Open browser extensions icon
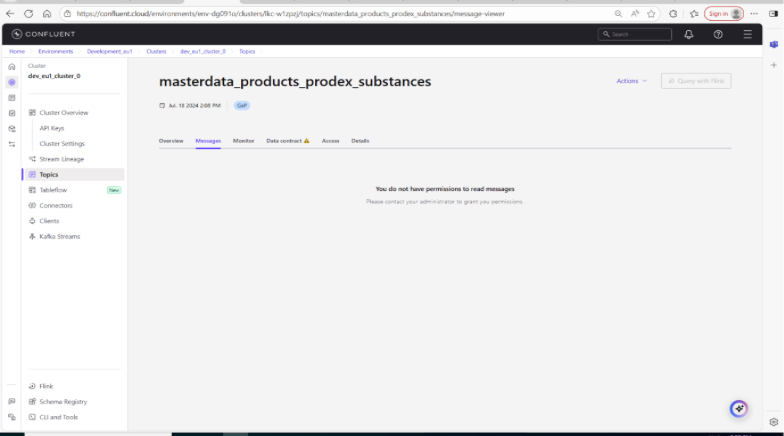 pos(674,14)
